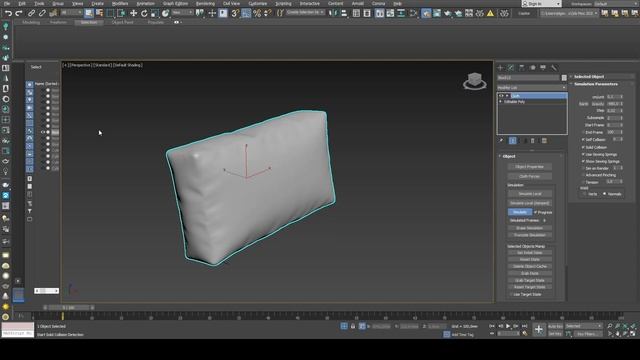The height and width of the screenshot is (360, 640).
Task: Toggle the Advanced Pinching checkbox
Action: 583,175
